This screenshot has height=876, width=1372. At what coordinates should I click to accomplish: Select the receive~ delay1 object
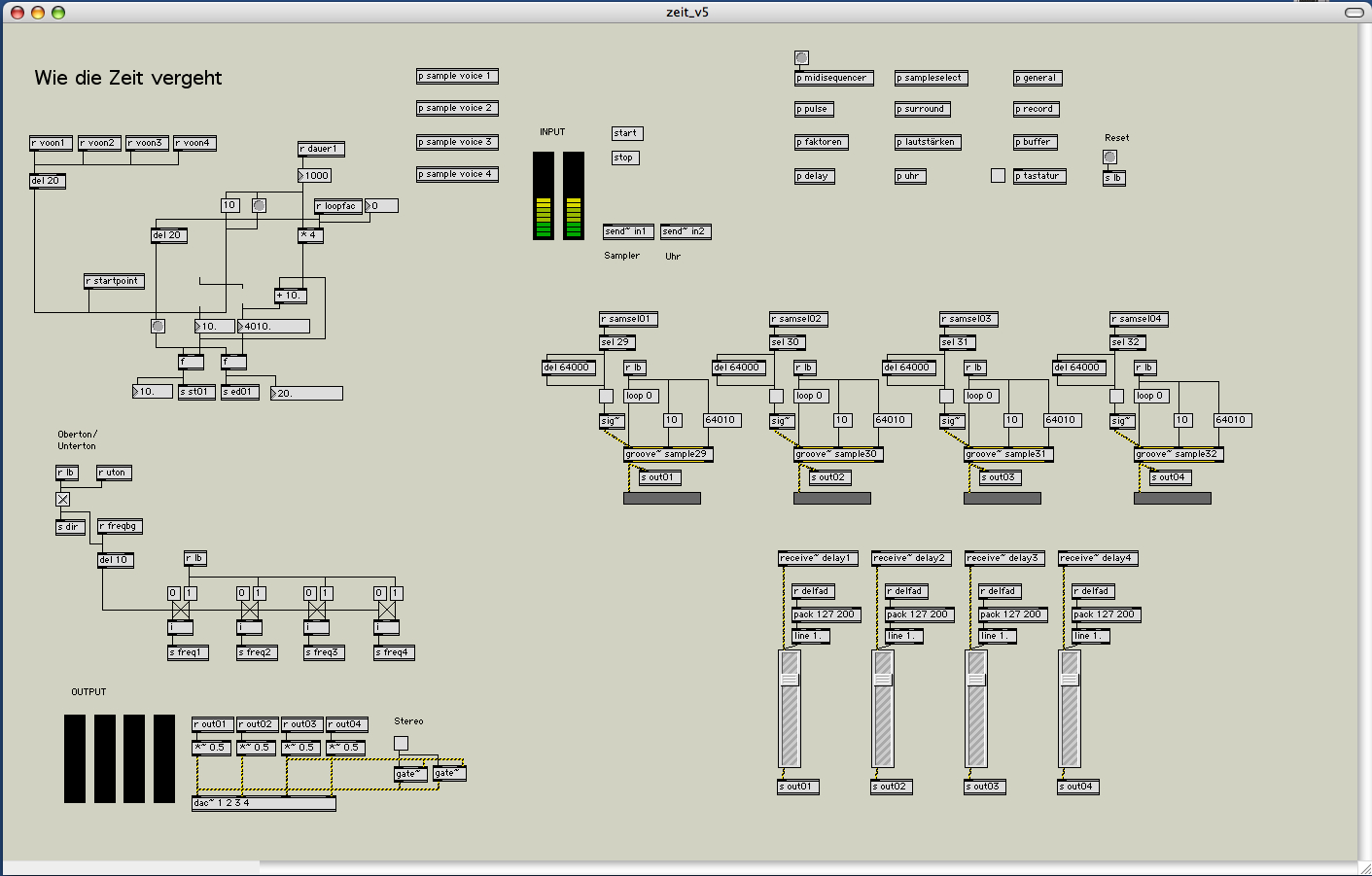pyautogui.click(x=818, y=558)
